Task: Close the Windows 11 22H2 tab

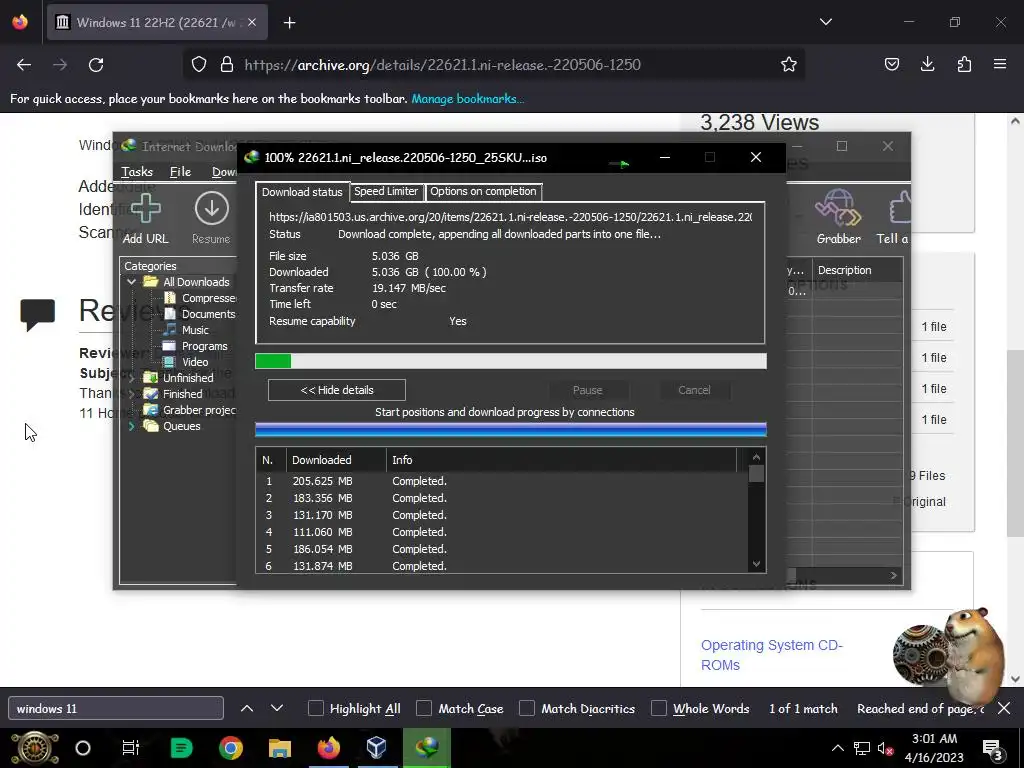Action: (x=252, y=22)
